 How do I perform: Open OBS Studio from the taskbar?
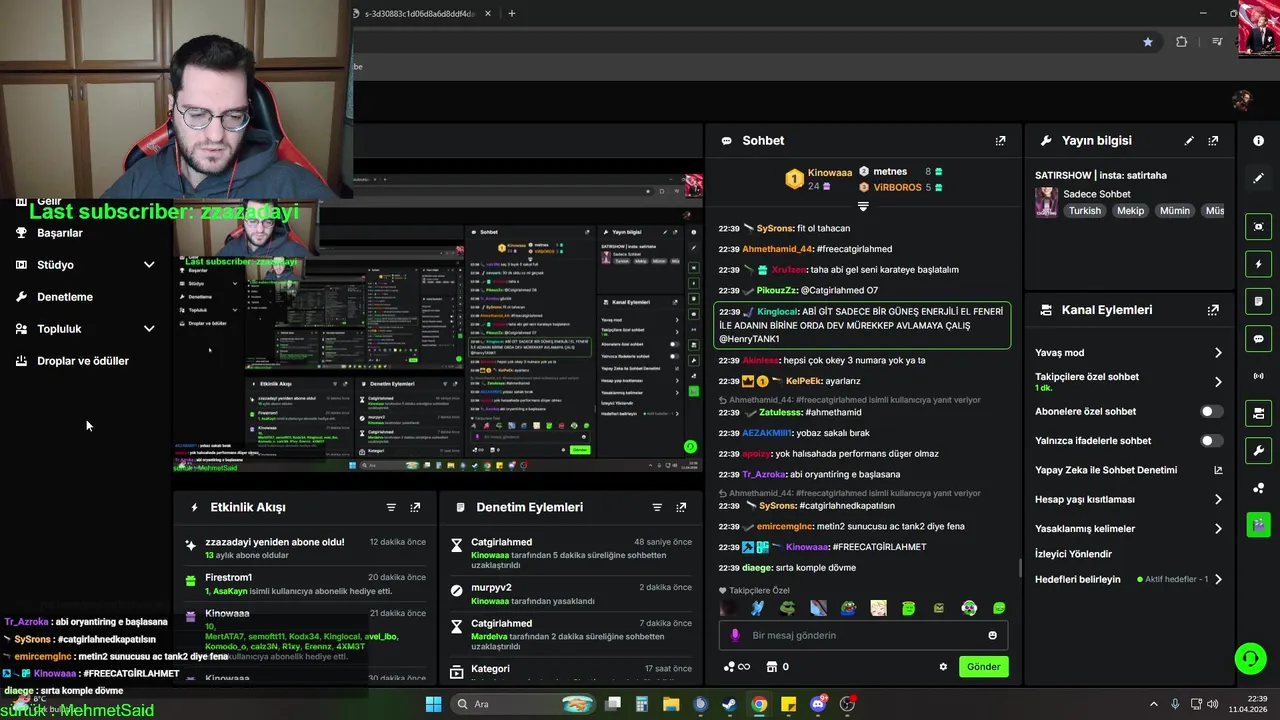pyautogui.click(x=847, y=704)
